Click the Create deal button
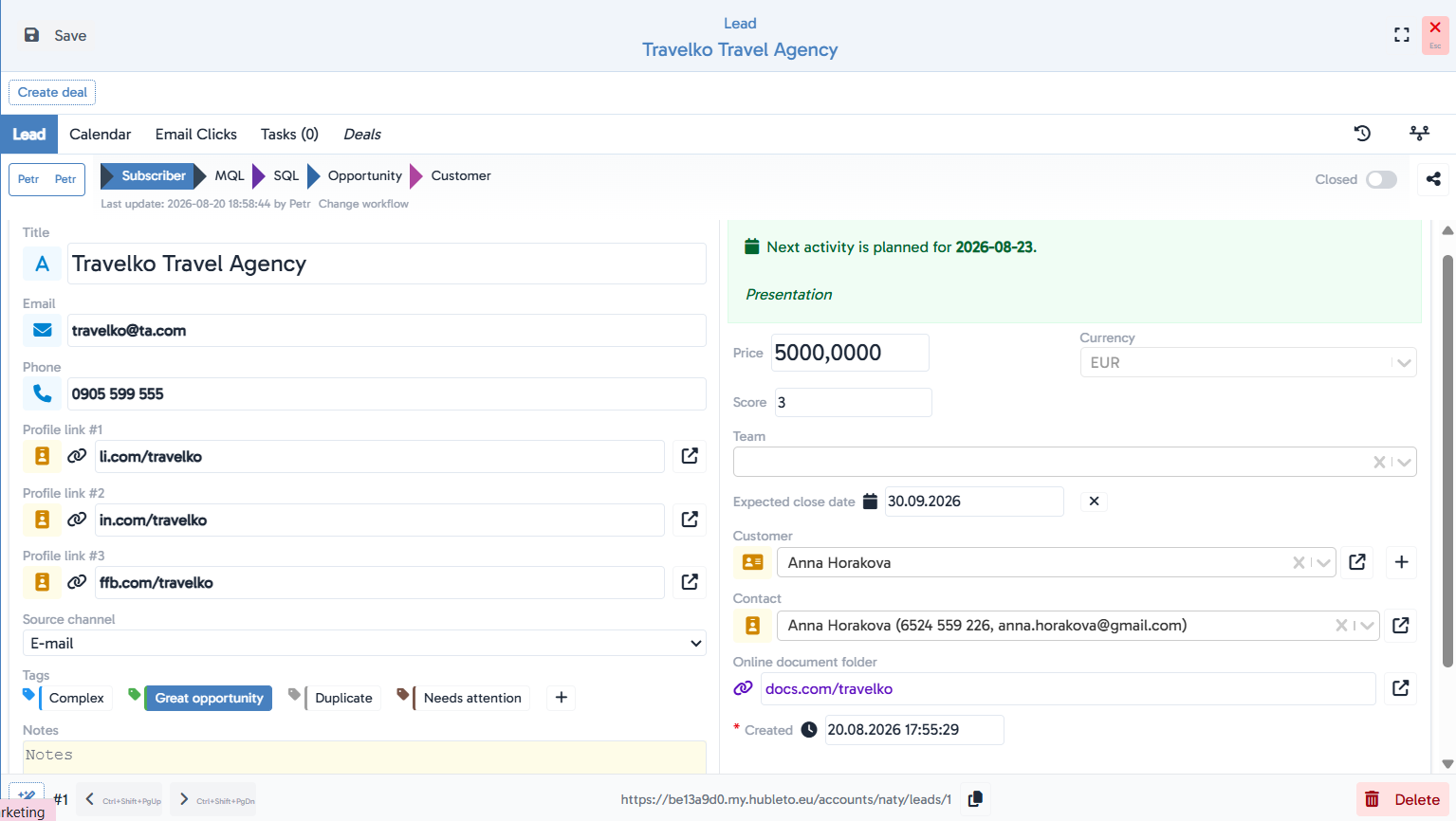 click(x=52, y=92)
